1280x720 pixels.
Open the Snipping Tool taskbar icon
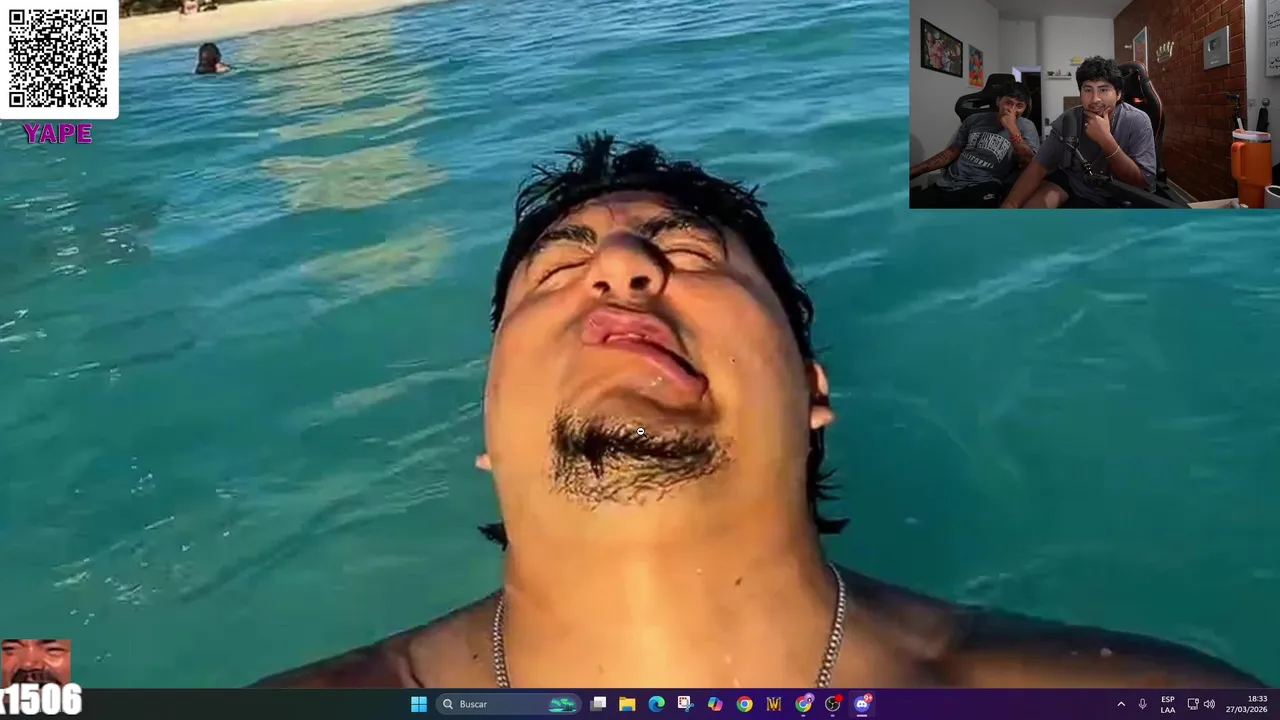[685, 704]
